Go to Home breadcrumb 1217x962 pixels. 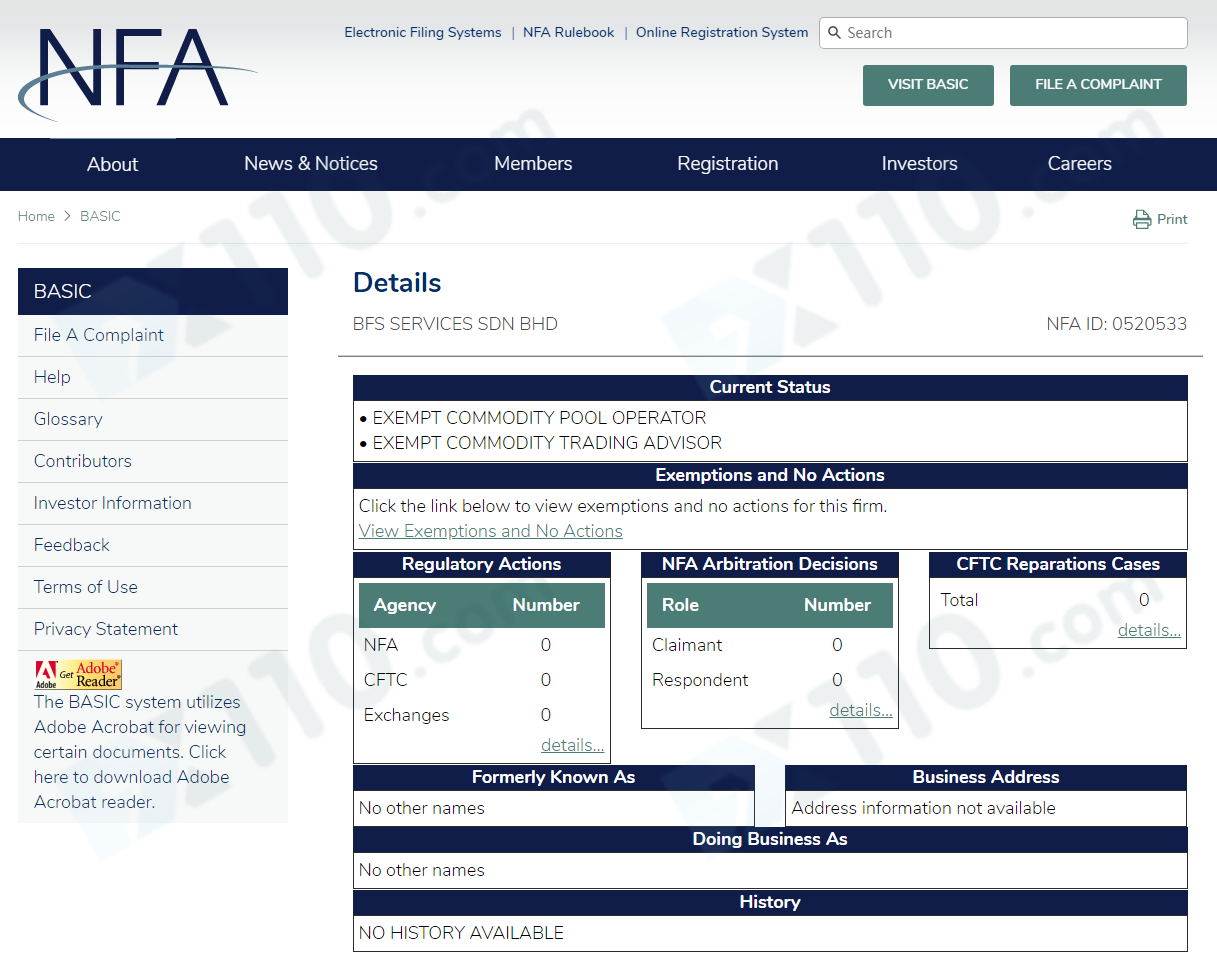[x=36, y=217]
